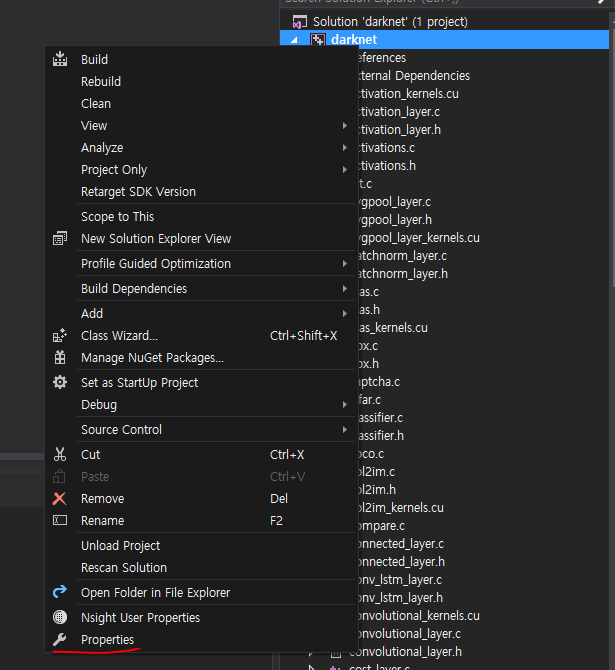Select the External Dependencies node
Viewport: 615px width, 670px height.
pos(414,76)
